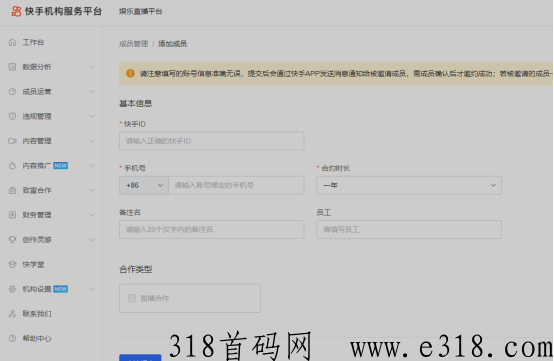The image size is (554, 361).
Task: Select 财务管理 in the sidebar
Action: (37, 215)
